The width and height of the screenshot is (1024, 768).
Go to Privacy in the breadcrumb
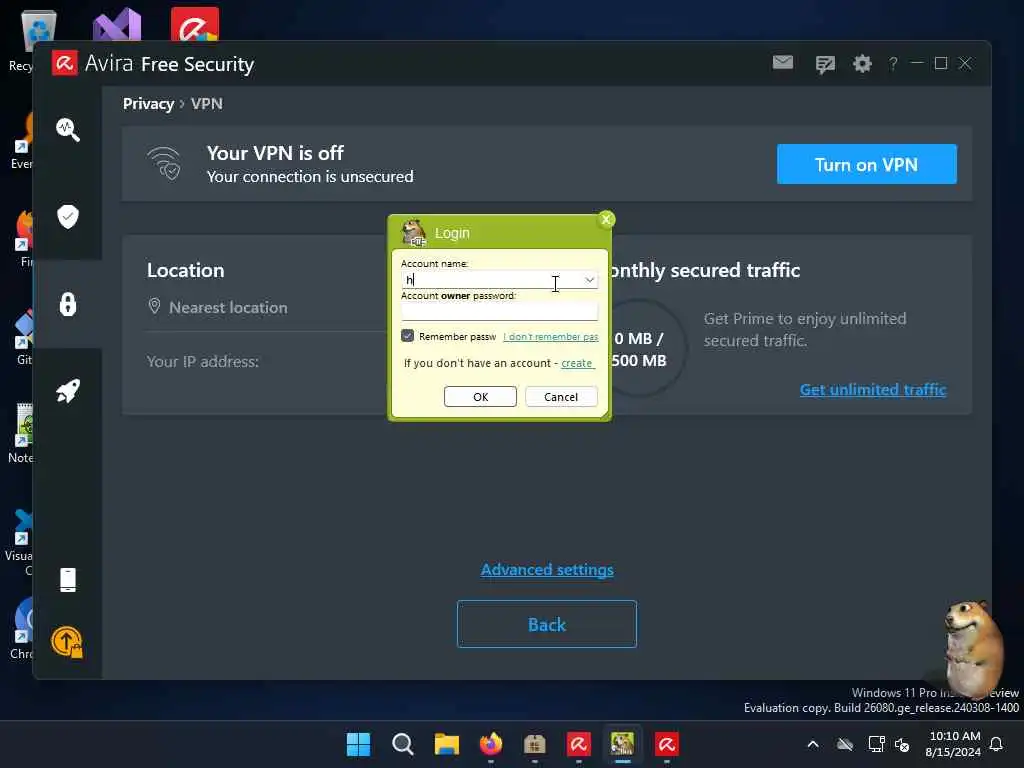click(148, 104)
